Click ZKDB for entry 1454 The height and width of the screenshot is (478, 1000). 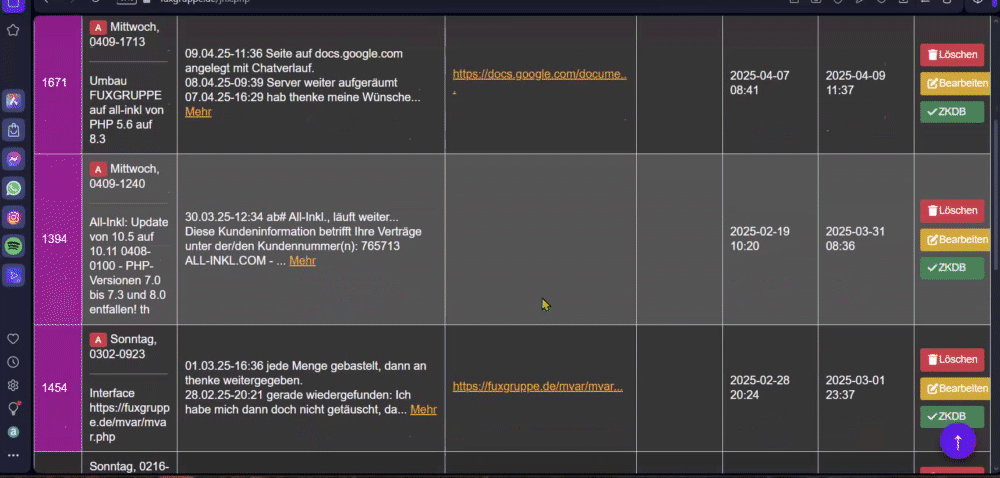point(952,417)
